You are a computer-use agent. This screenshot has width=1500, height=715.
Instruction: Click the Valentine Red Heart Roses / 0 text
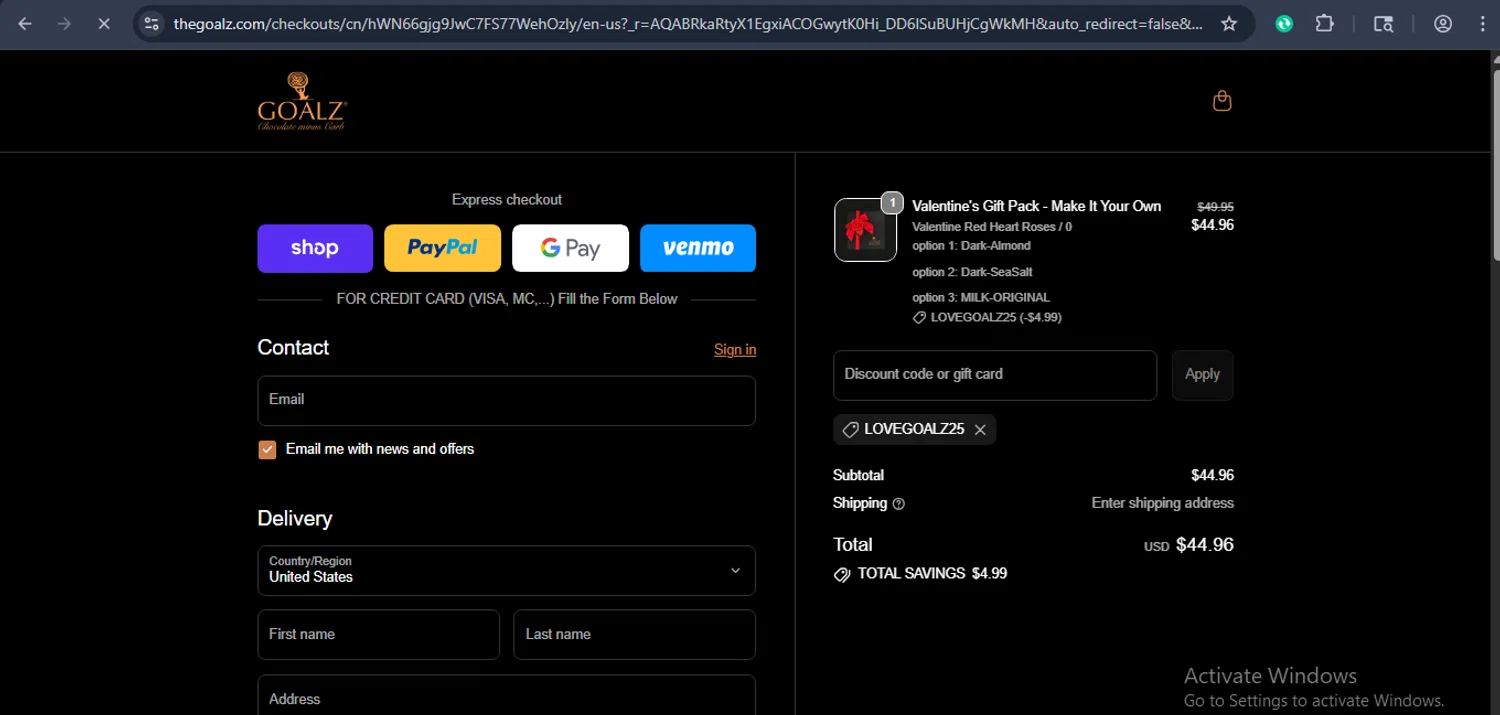(992, 227)
